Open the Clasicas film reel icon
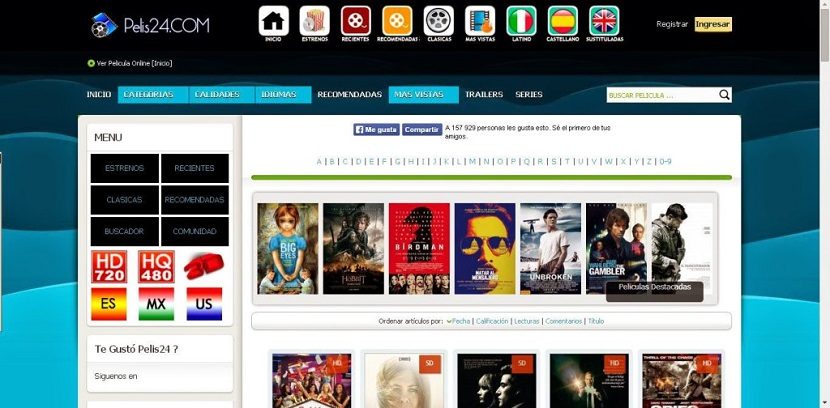Viewport: 830px width, 408px height. point(439,21)
